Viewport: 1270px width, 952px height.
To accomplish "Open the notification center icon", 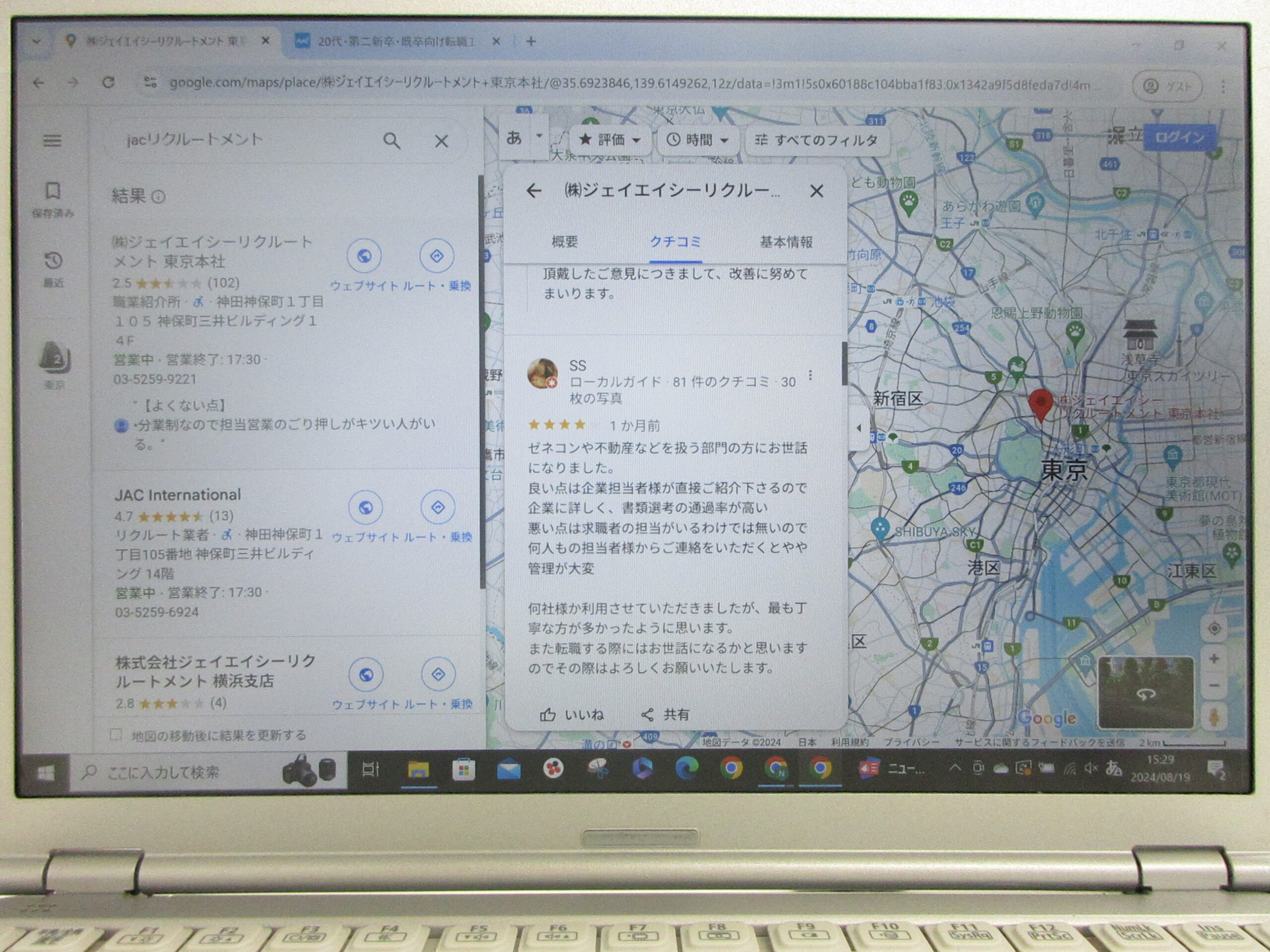I will point(1215,770).
